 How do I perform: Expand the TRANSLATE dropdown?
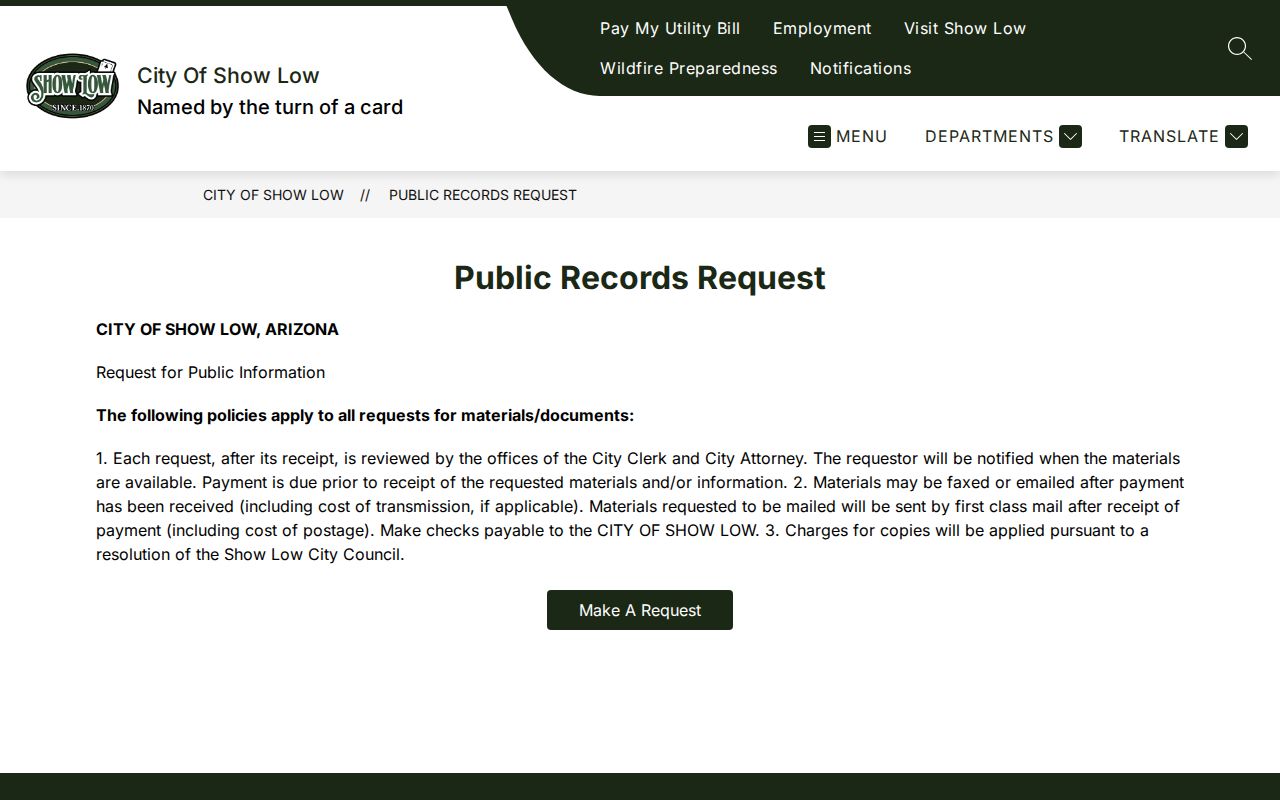coord(1183,136)
